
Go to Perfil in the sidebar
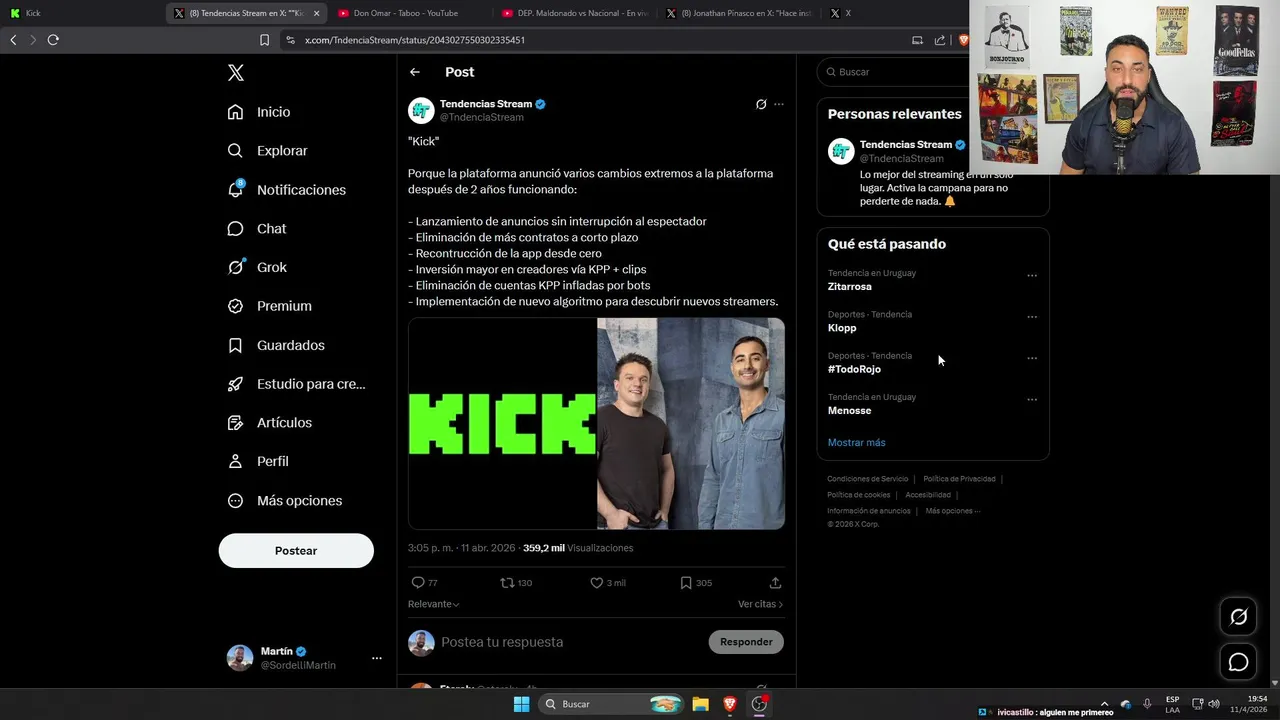pyautogui.click(x=258, y=462)
